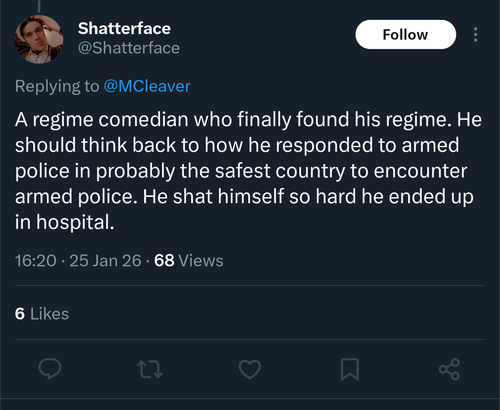The height and width of the screenshot is (410, 500).
Task: Follow the Shatterface account
Action: pos(406,35)
